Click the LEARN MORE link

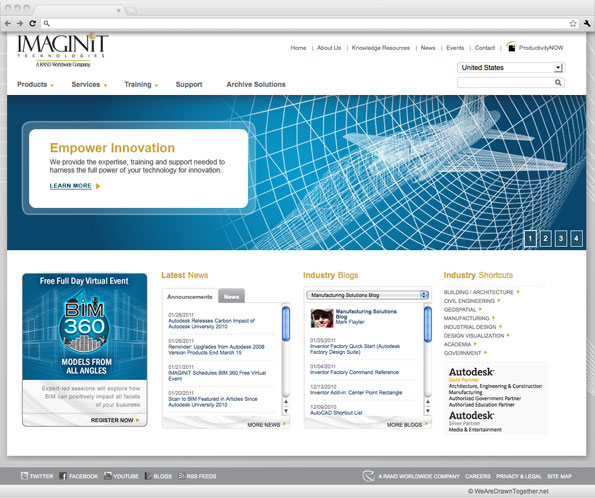pos(71,186)
